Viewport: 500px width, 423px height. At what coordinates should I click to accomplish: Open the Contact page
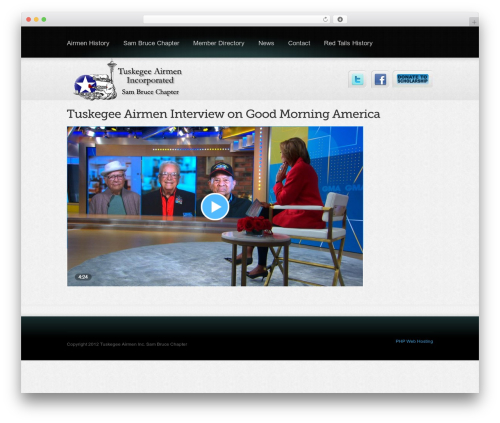coord(299,43)
